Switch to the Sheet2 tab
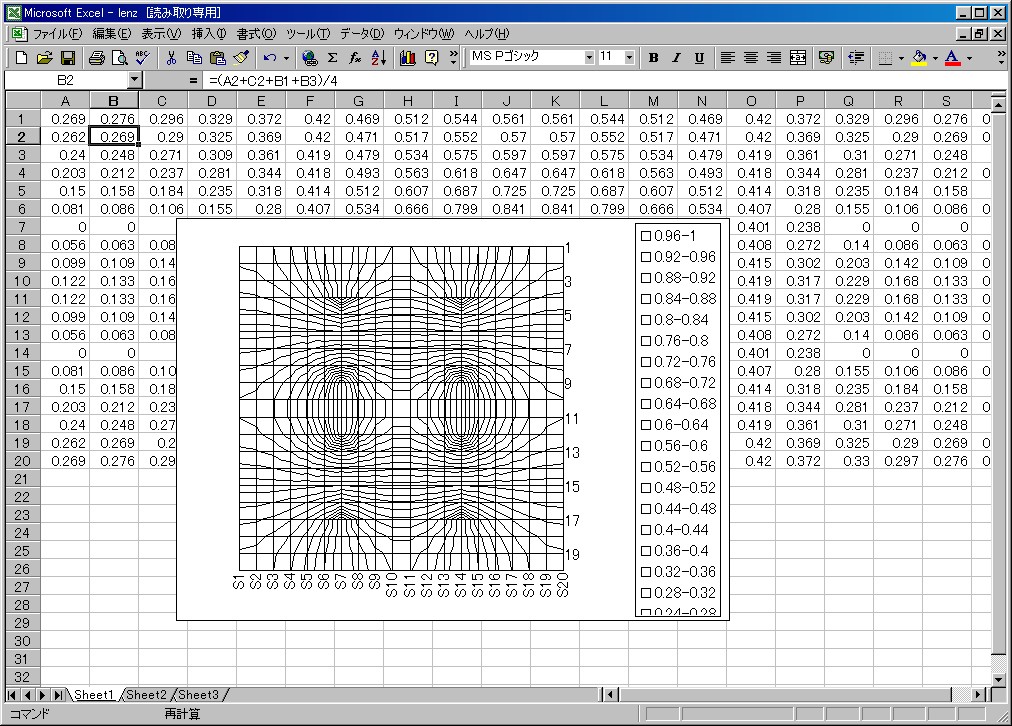Screen dimensions: 1012x726 [x=146, y=695]
